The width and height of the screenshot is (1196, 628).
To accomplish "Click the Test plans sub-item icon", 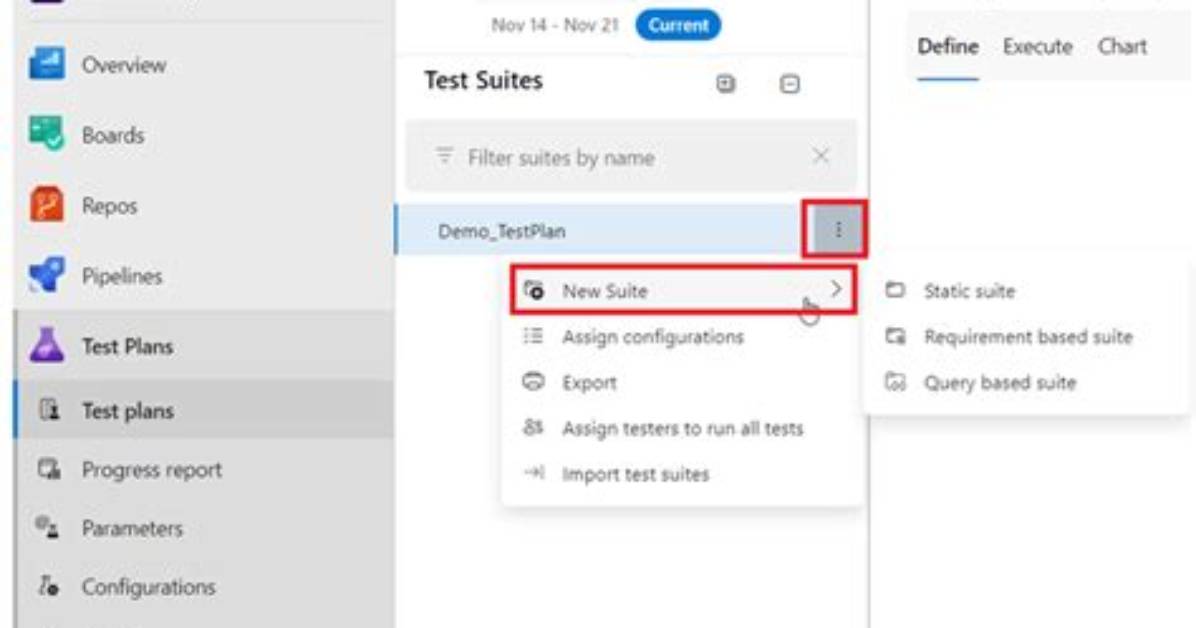I will point(49,410).
